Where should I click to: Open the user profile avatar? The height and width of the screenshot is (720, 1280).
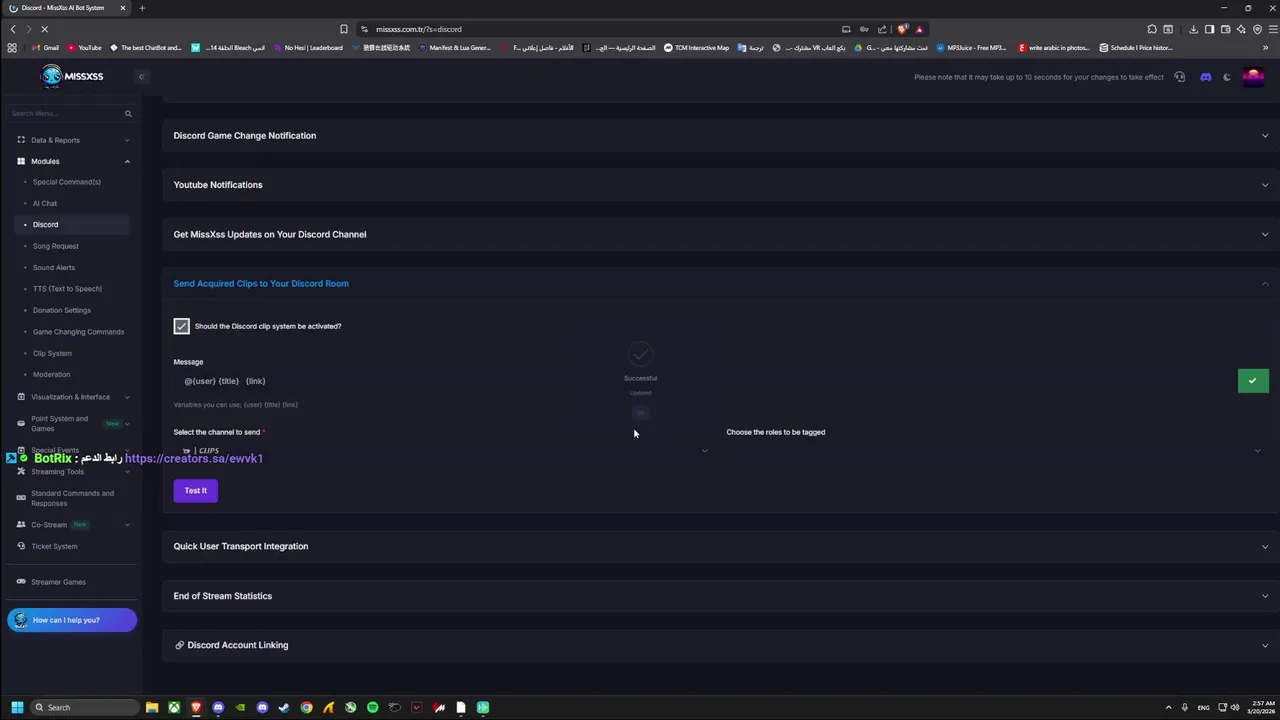[x=1253, y=77]
